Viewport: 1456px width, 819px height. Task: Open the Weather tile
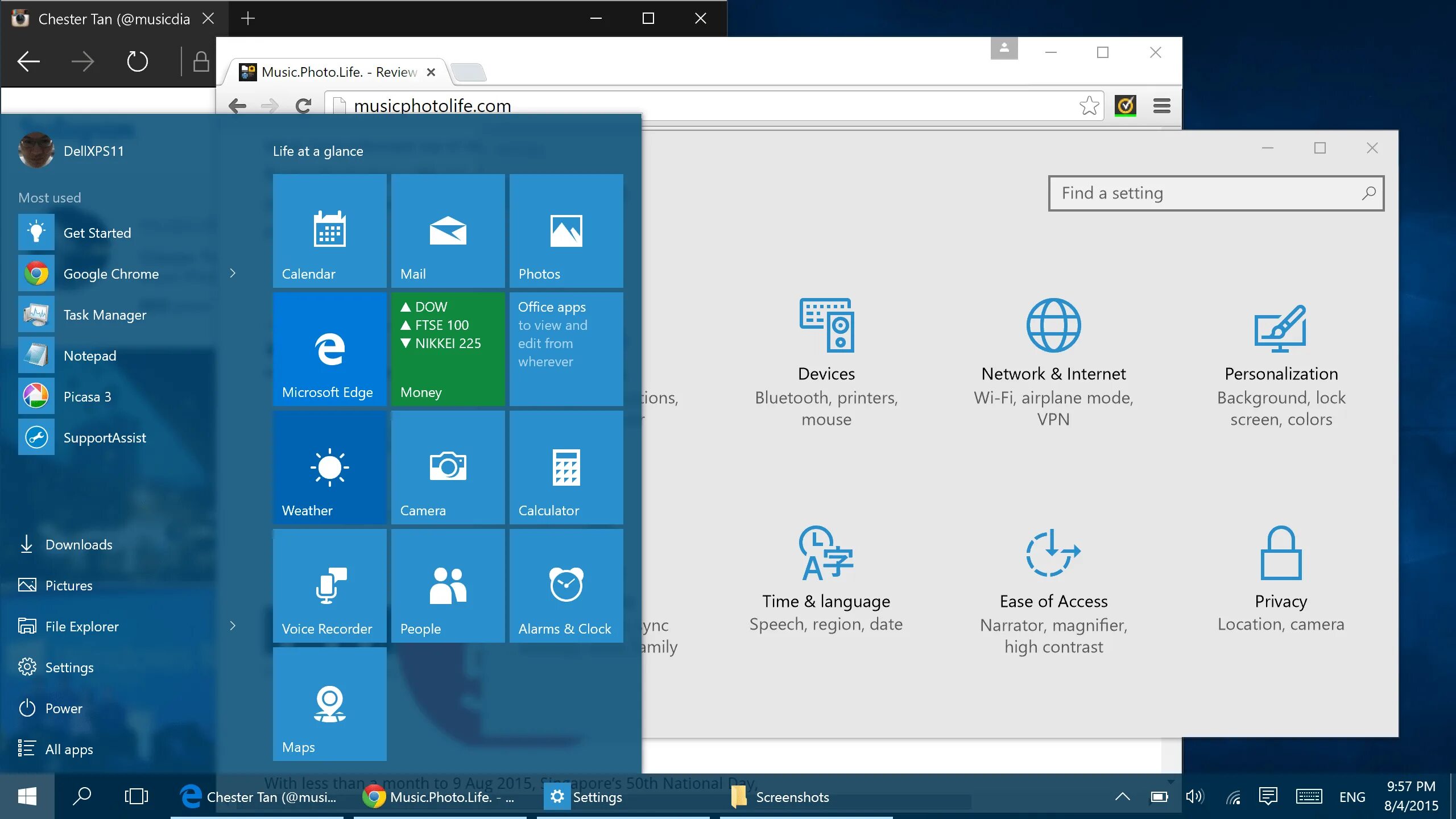[329, 467]
